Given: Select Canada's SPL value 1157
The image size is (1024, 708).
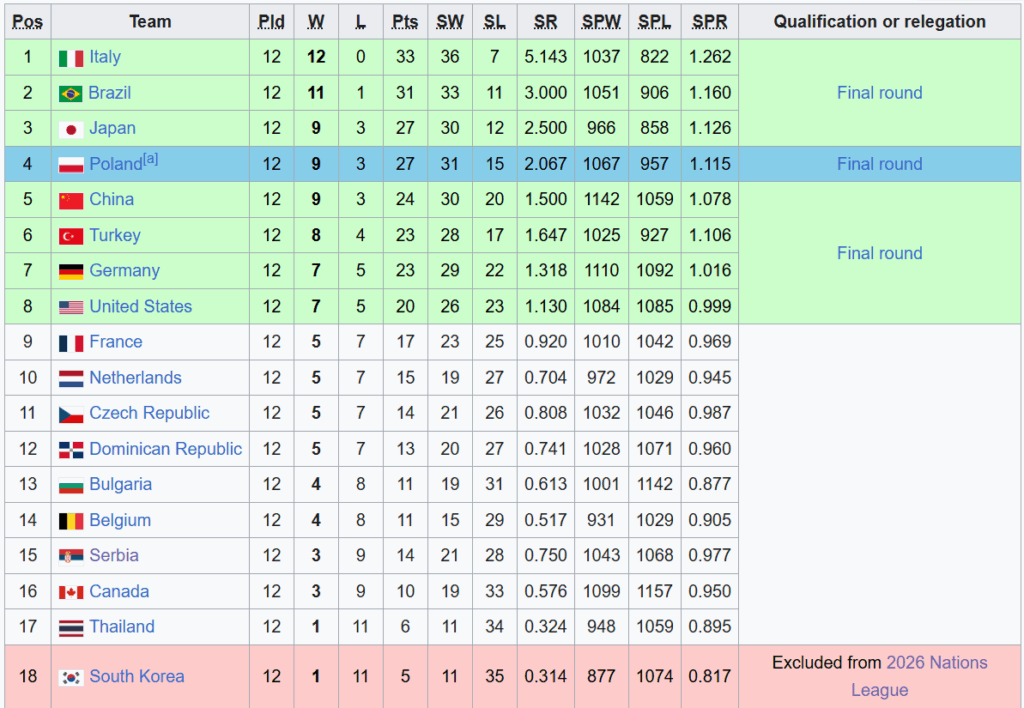Looking at the screenshot, I should (x=654, y=591).
